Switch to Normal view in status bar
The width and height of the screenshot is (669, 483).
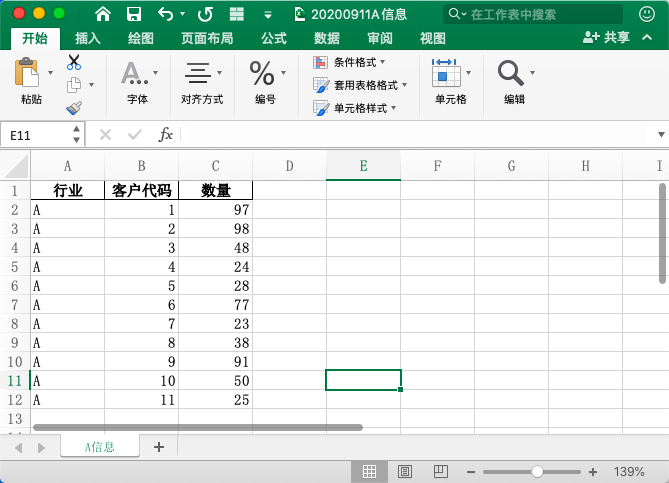tap(369, 471)
